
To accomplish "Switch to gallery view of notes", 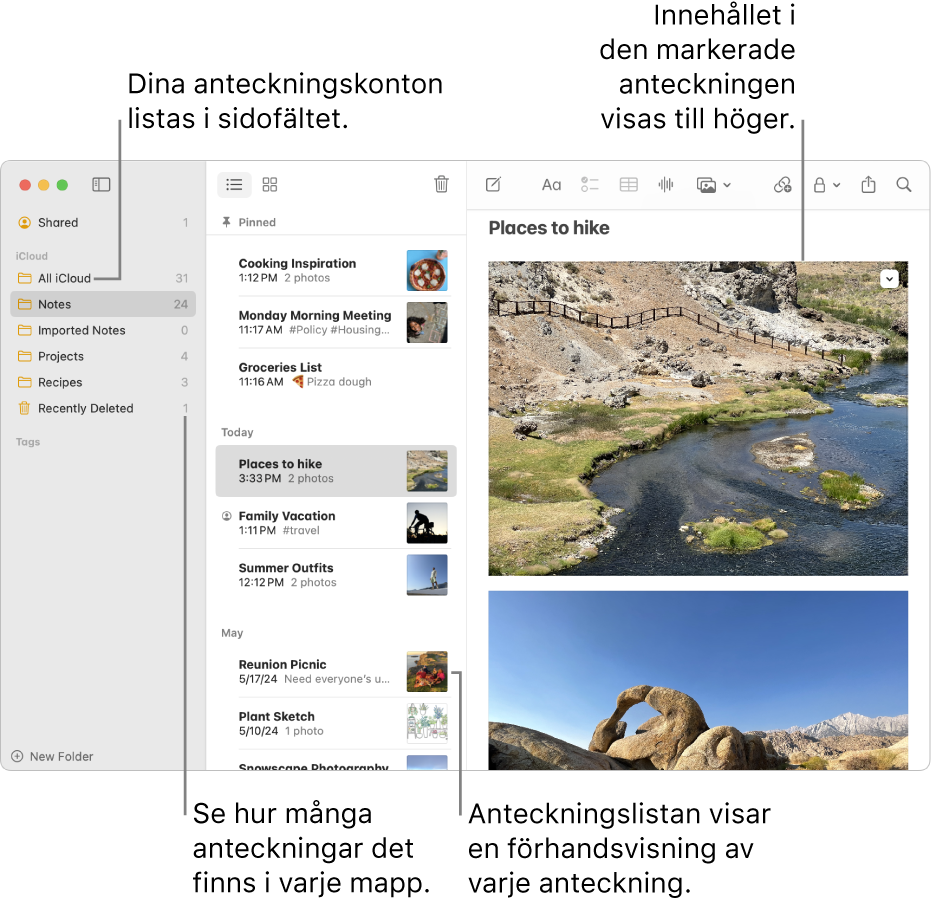I will (x=270, y=185).
